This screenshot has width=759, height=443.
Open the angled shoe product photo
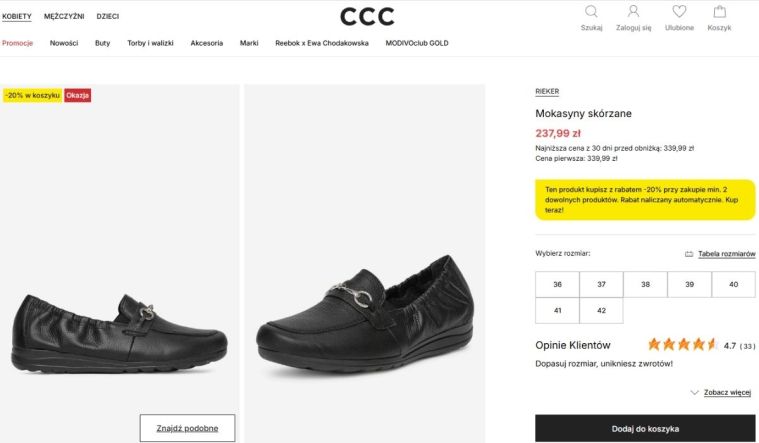coord(364,264)
